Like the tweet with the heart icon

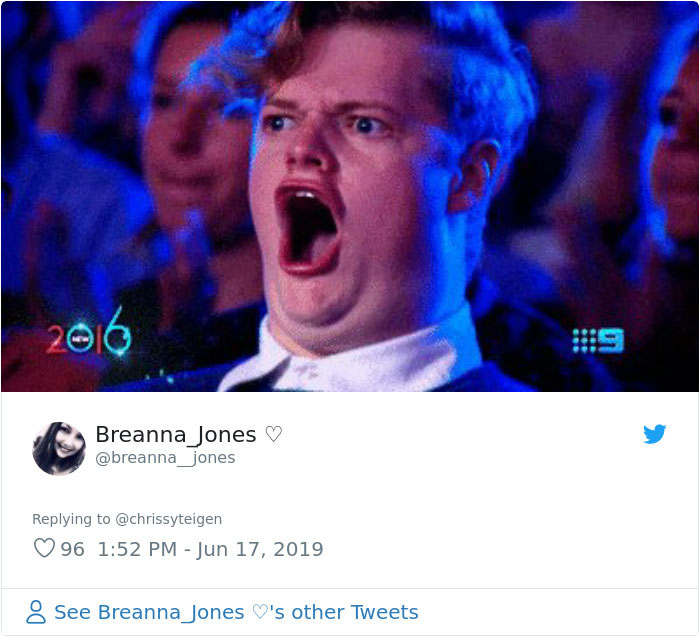click(x=44, y=548)
